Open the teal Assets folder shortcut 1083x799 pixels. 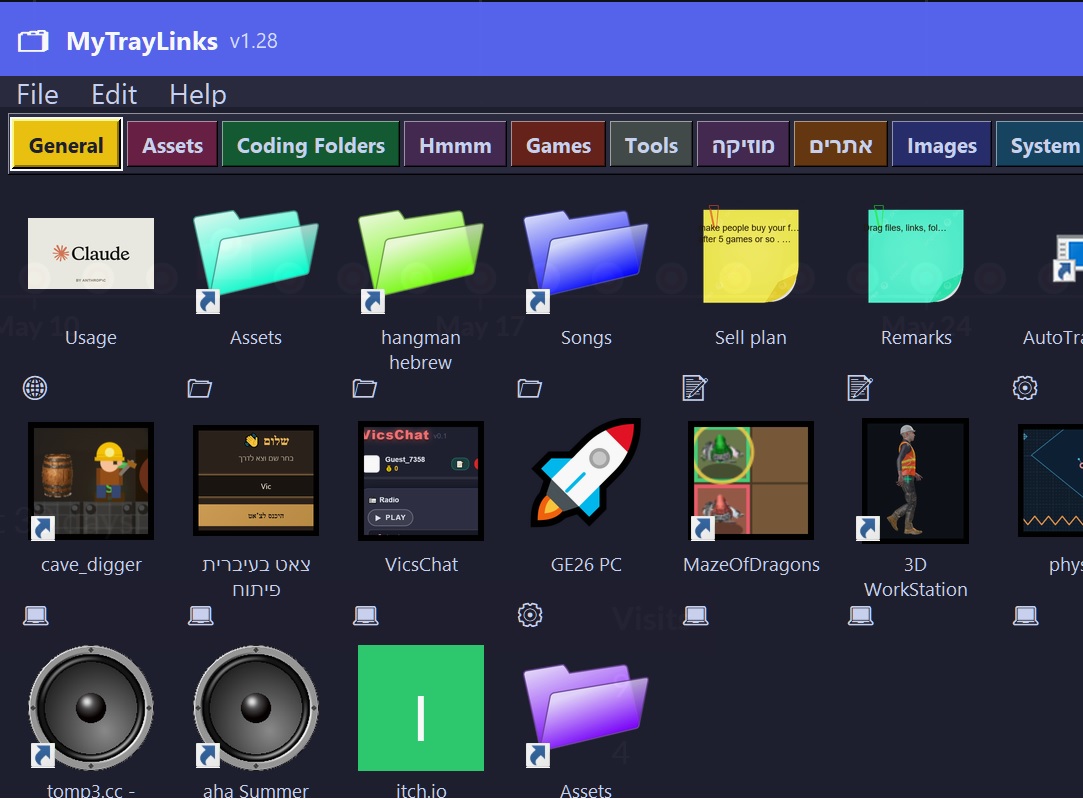pos(256,260)
